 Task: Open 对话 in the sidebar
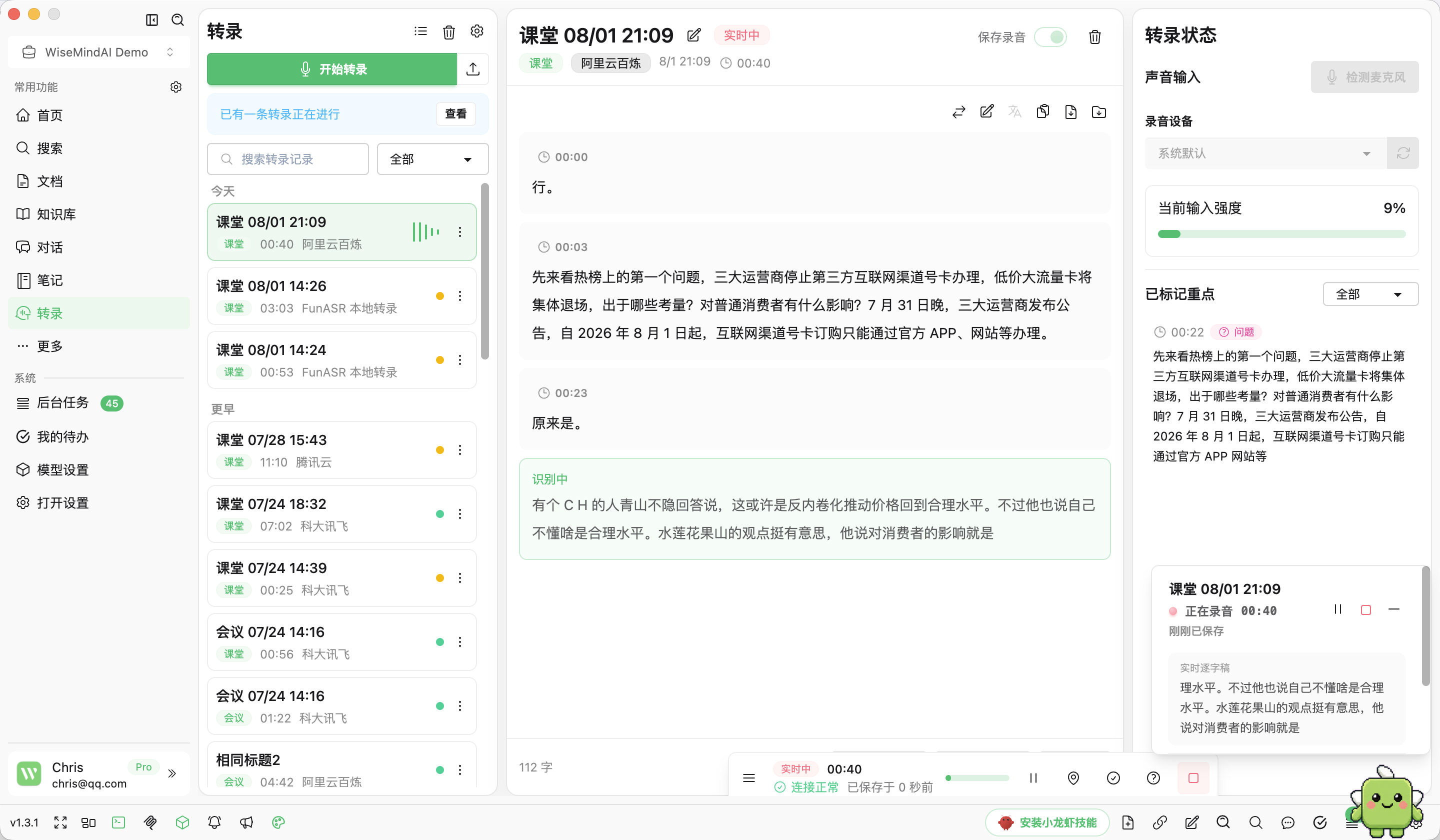[x=99, y=247]
